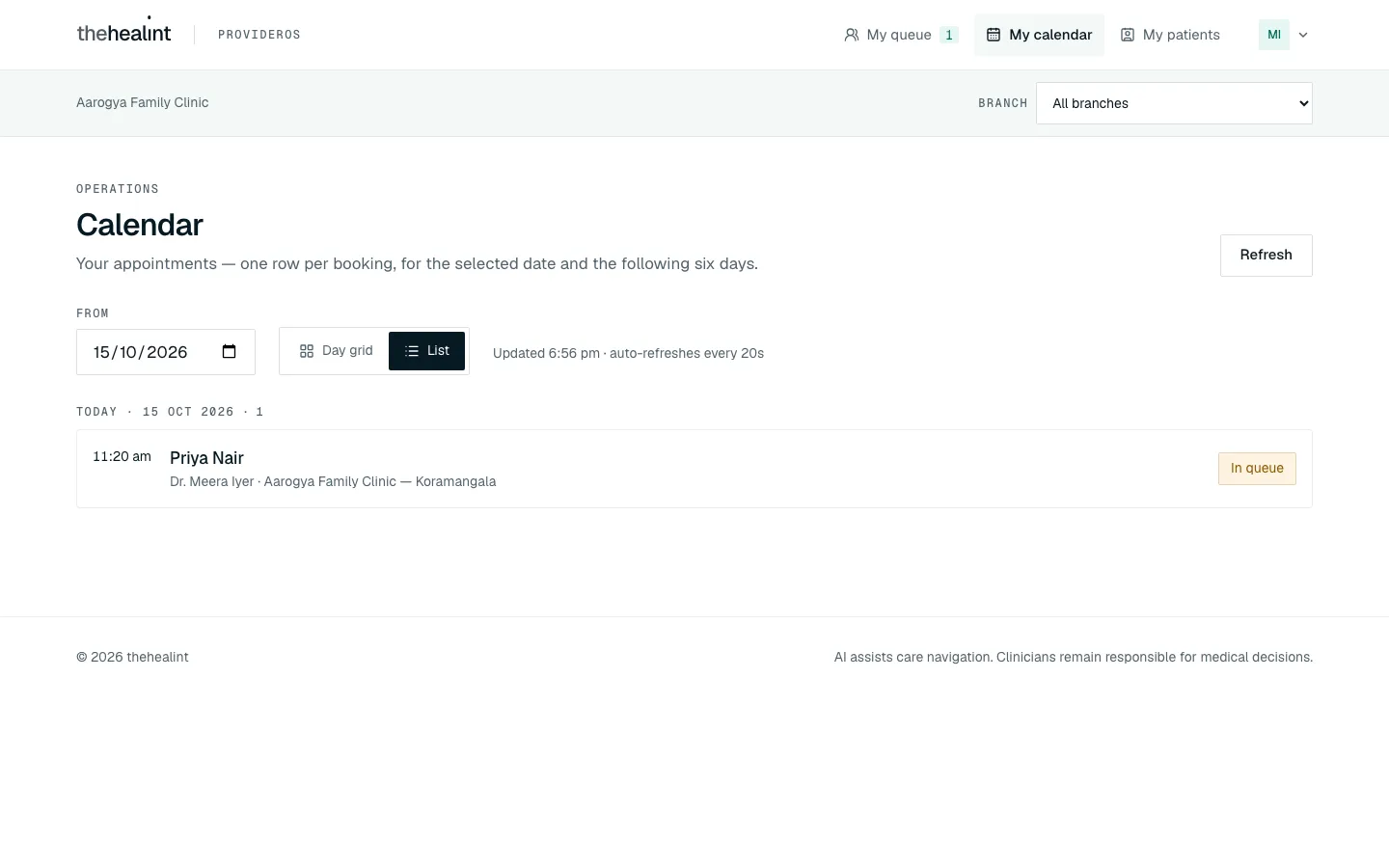This screenshot has width=1389, height=868.
Task: Click the Today 15 Oct 2026 header
Action: pyautogui.click(x=170, y=412)
